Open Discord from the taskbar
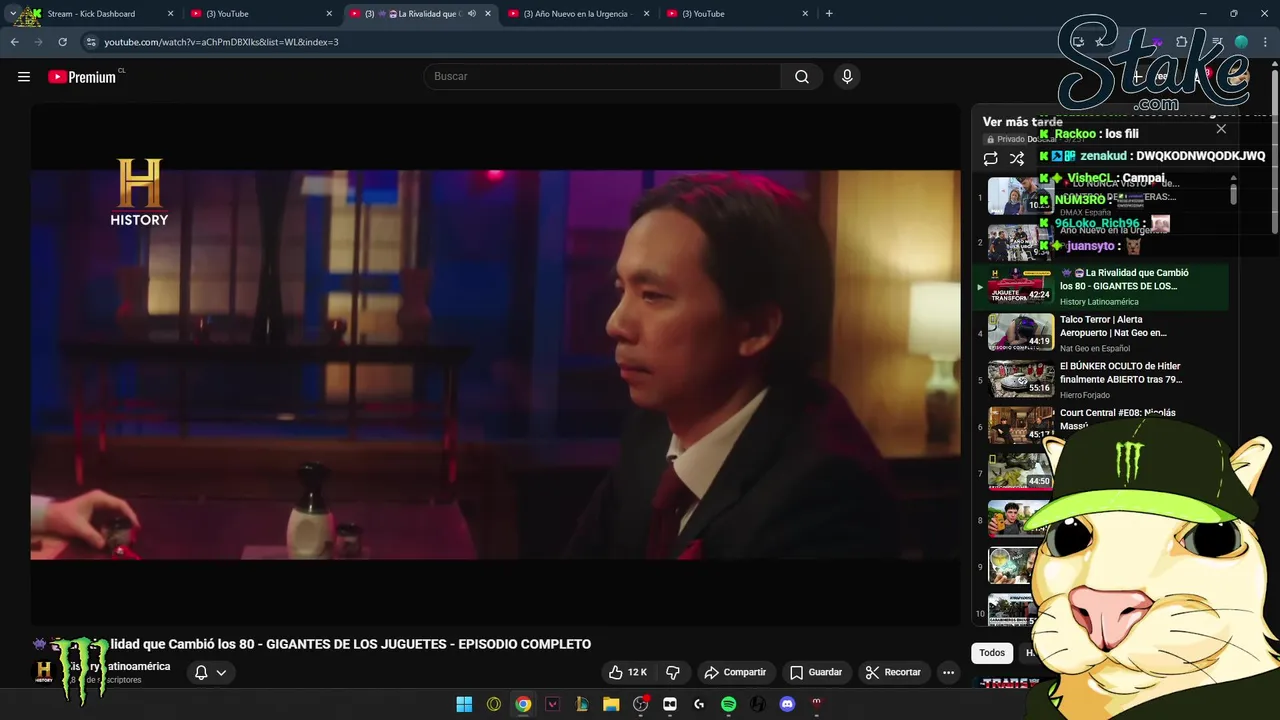 click(787, 704)
